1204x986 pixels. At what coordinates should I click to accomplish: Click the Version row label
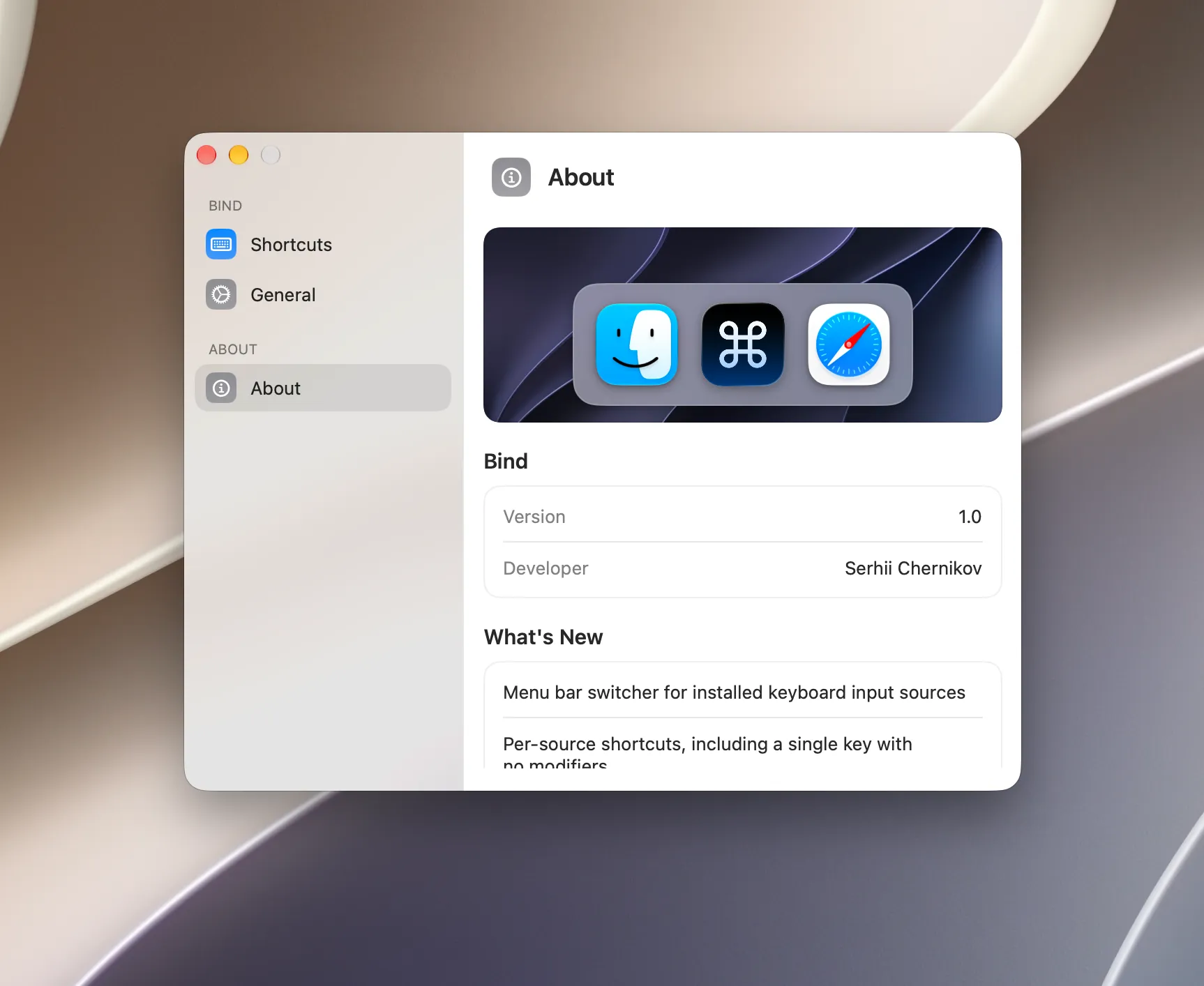(534, 517)
